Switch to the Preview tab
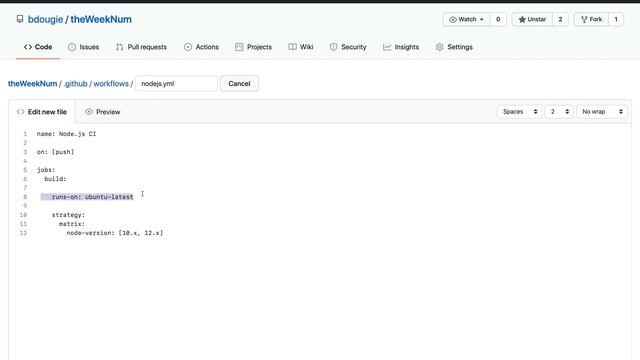Screen dimensions: 640x360 point(102,112)
